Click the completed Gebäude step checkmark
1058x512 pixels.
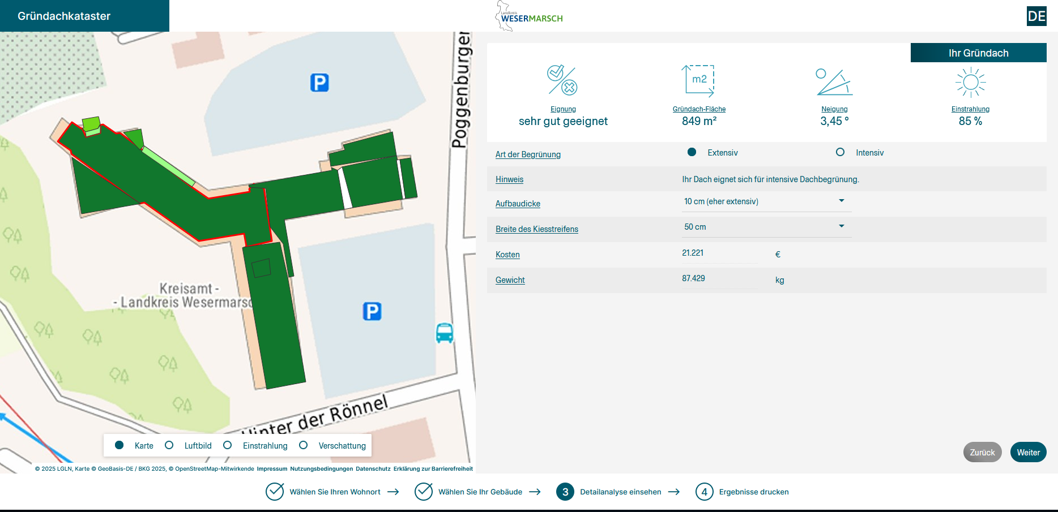[x=423, y=492]
